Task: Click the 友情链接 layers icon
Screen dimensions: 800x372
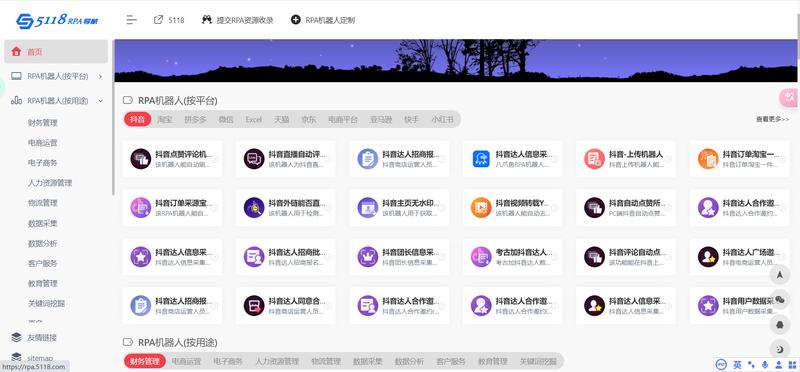Action: coord(16,337)
